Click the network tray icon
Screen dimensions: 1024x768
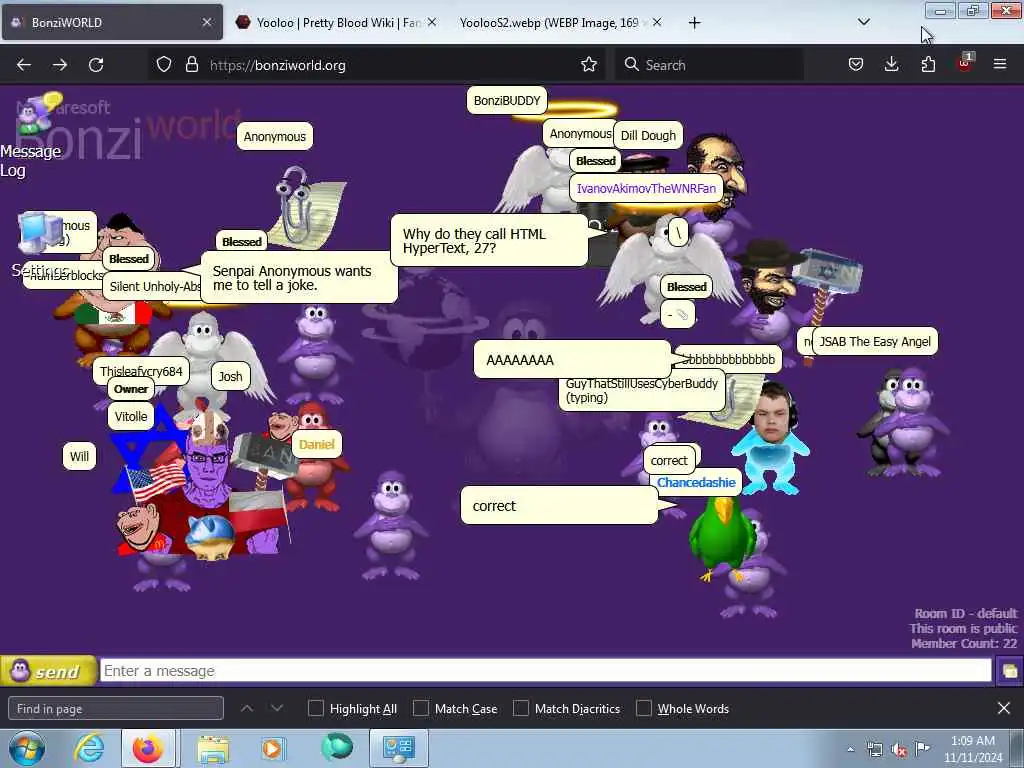point(874,750)
